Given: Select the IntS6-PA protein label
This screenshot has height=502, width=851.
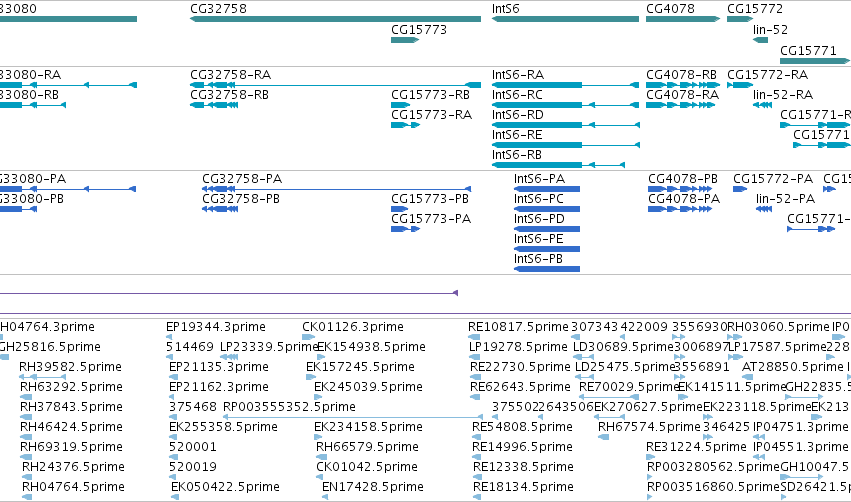Looking at the screenshot, I should tap(539, 179).
